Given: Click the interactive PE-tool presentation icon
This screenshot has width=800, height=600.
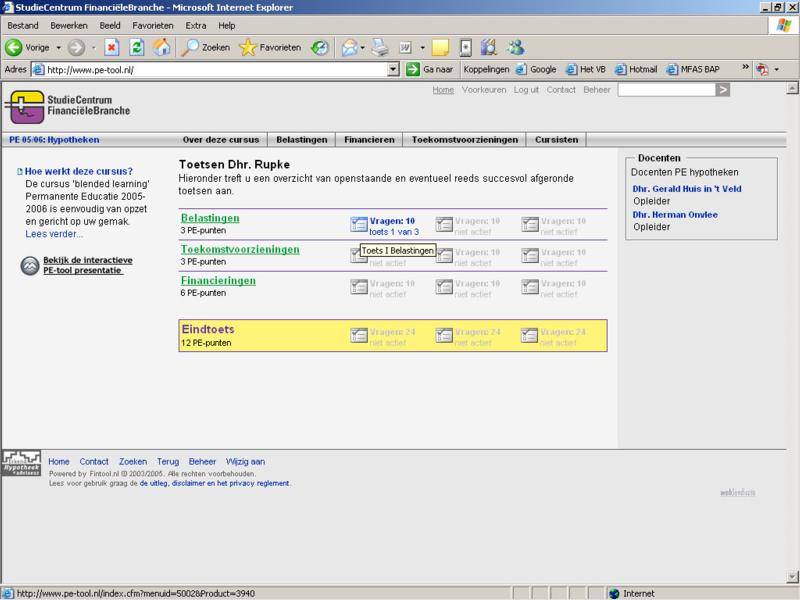Looking at the screenshot, I should pos(29,264).
